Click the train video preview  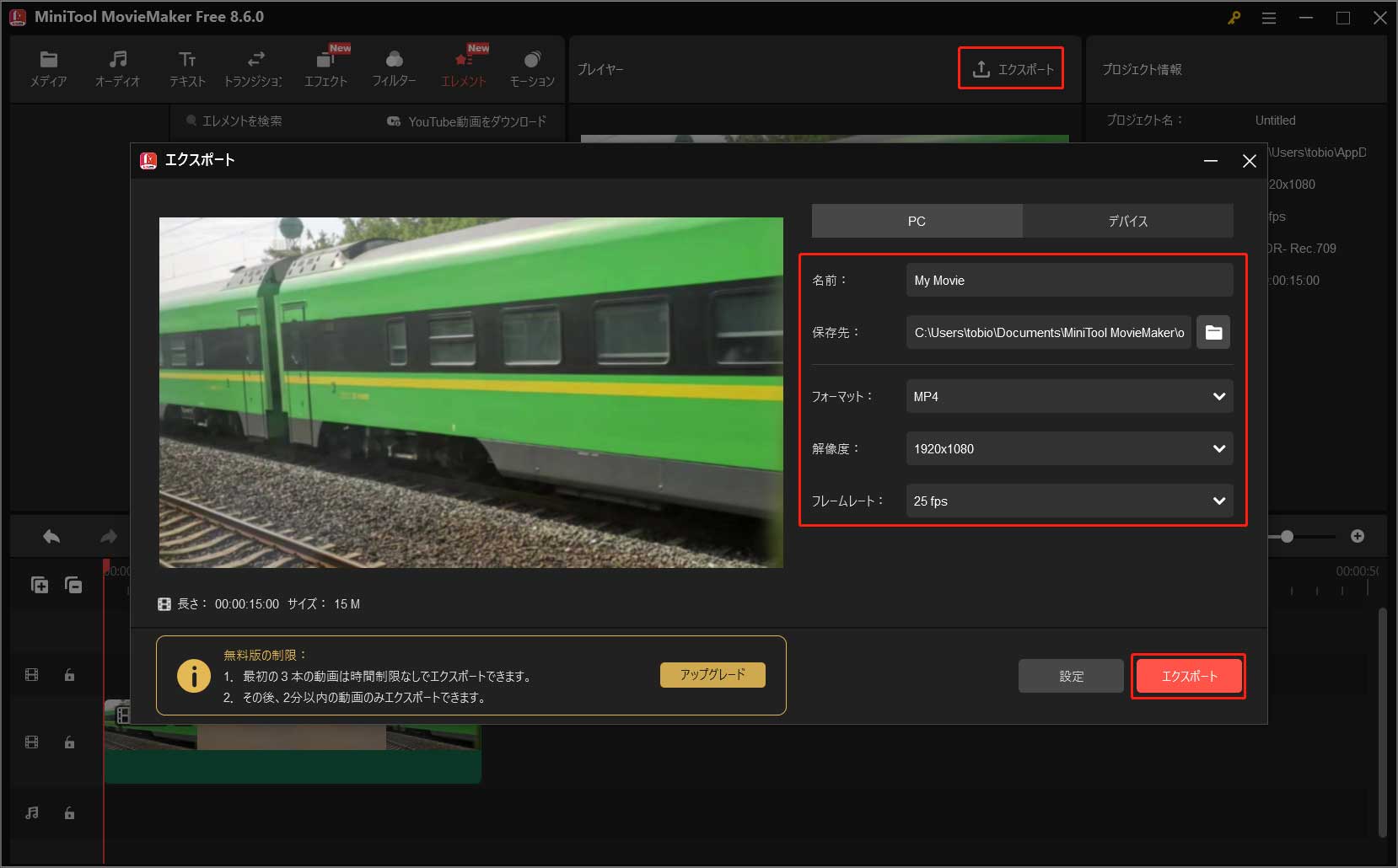(x=471, y=392)
